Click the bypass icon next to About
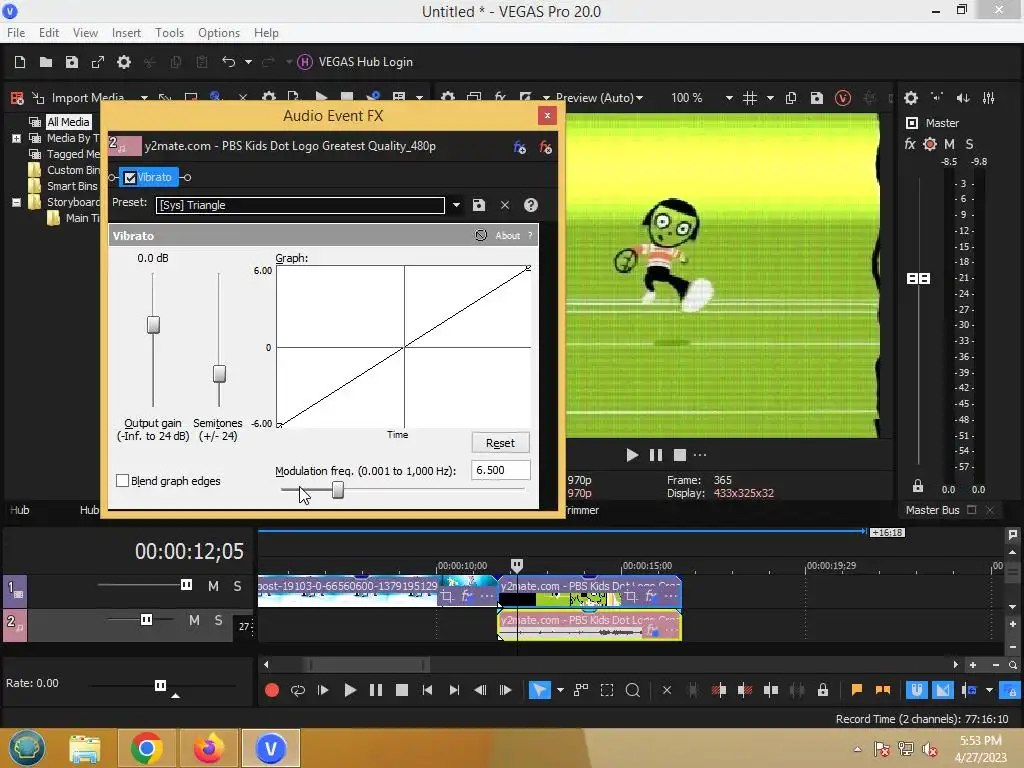This screenshot has width=1024, height=768. 481,235
